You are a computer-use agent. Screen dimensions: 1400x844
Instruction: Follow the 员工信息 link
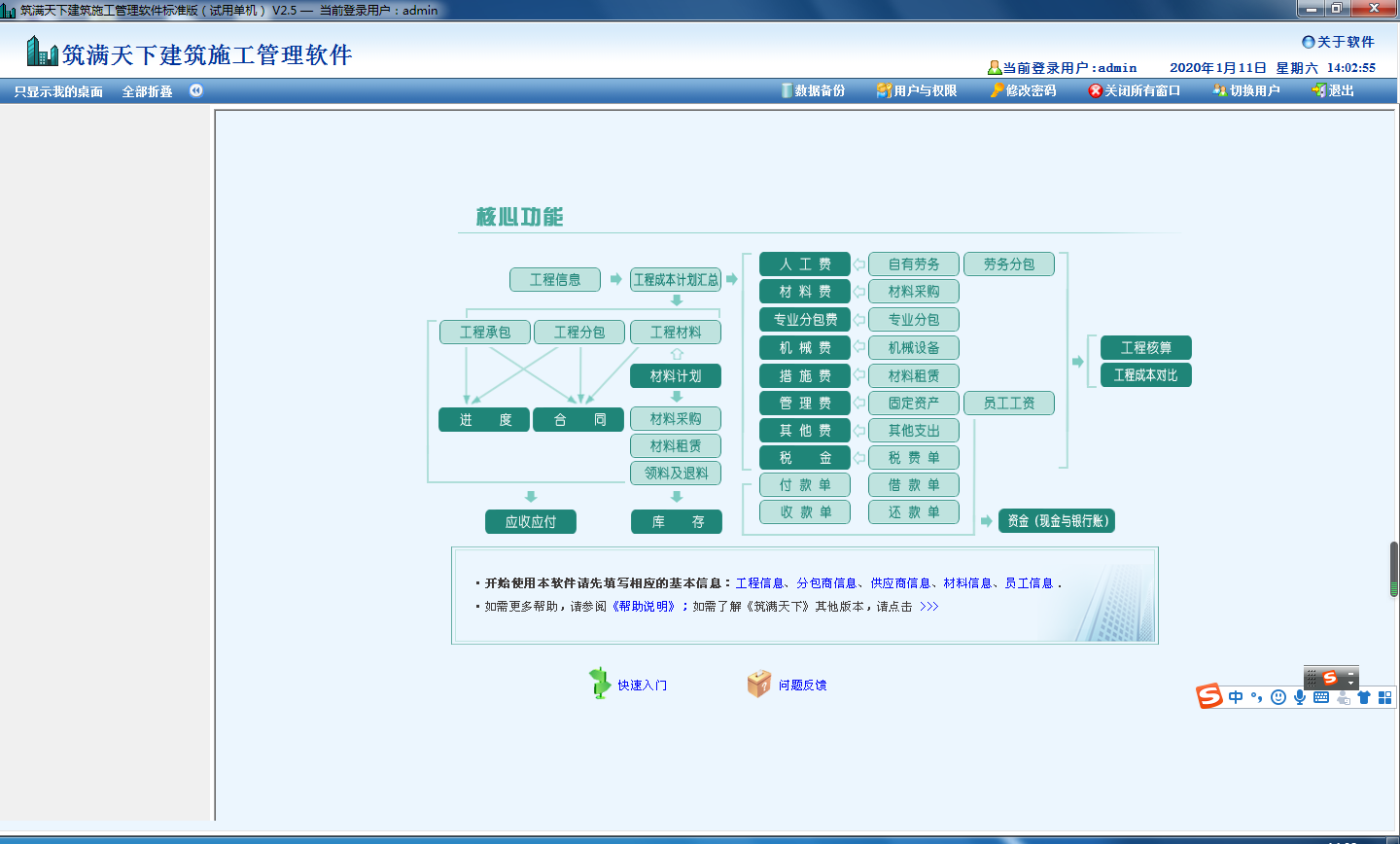click(1029, 583)
